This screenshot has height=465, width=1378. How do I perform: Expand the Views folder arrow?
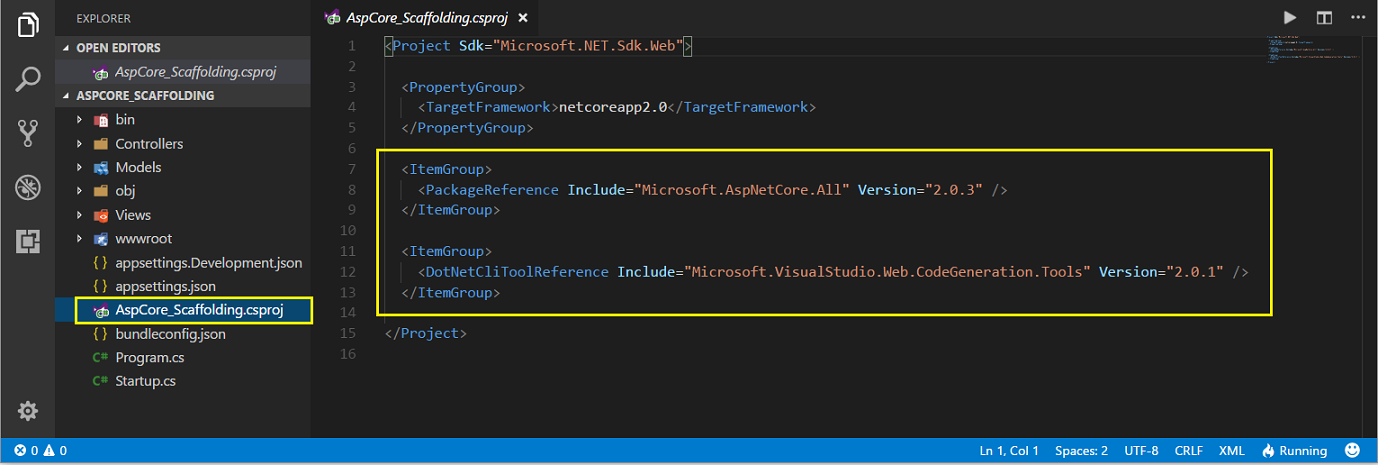pos(79,215)
